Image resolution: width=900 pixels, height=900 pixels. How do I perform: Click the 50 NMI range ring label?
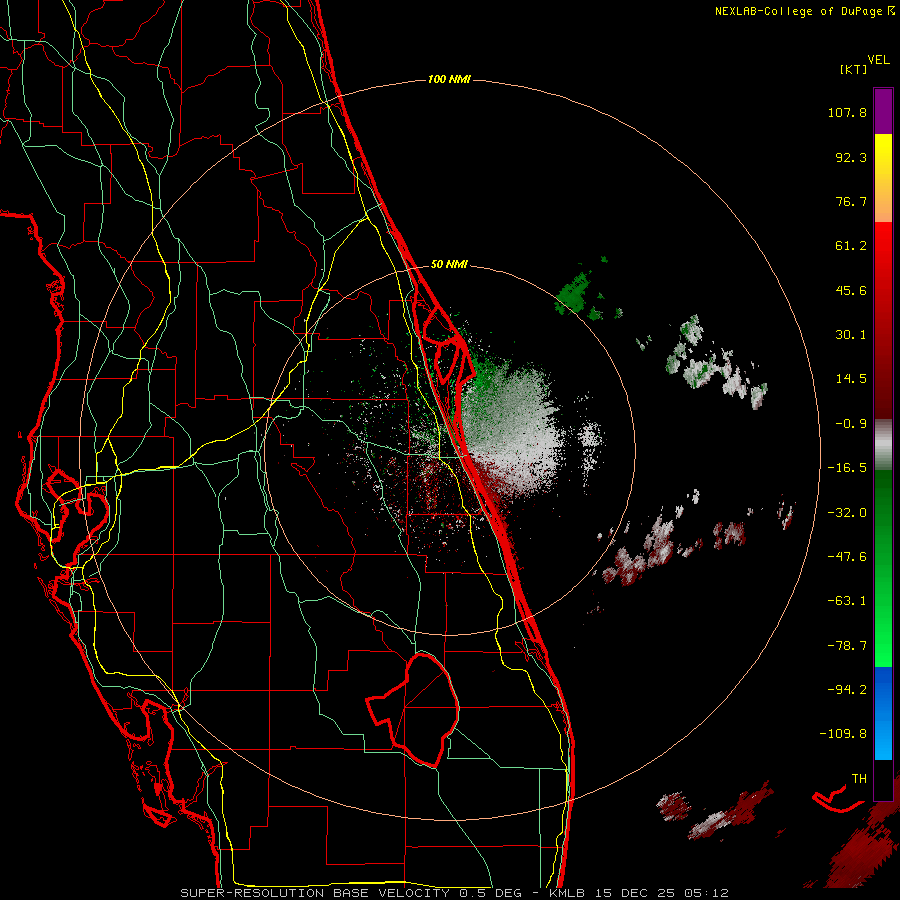point(449,265)
